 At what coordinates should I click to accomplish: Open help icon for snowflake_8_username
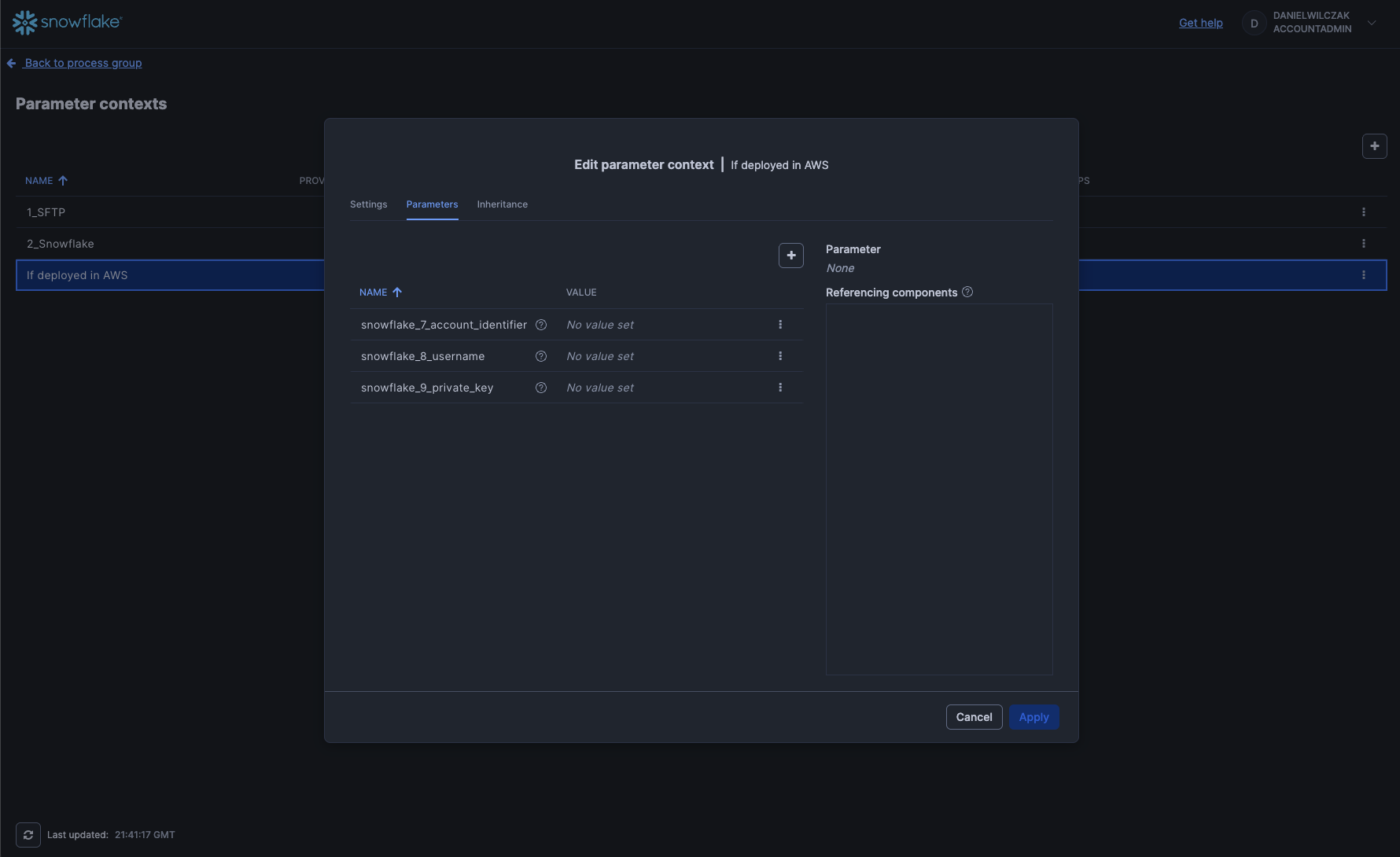pyautogui.click(x=541, y=356)
